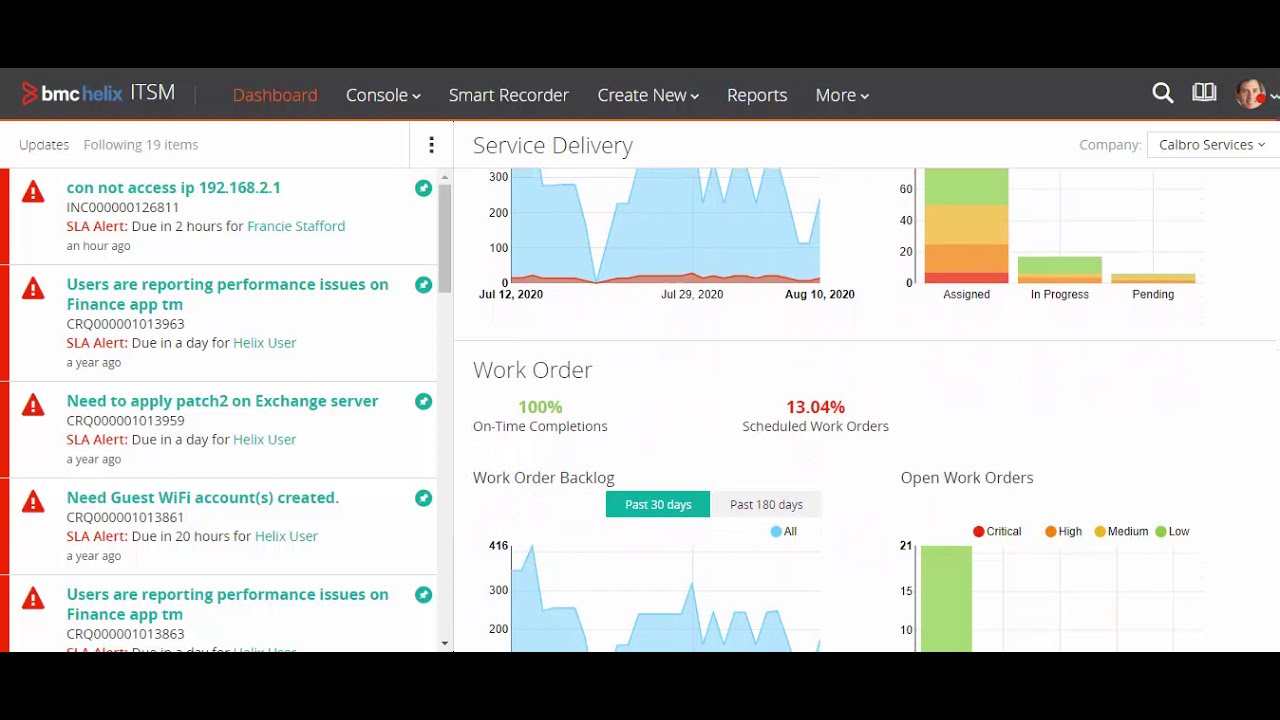Click warning icon for 'con not access ip' alert
This screenshot has width=1280, height=720.
click(x=33, y=191)
